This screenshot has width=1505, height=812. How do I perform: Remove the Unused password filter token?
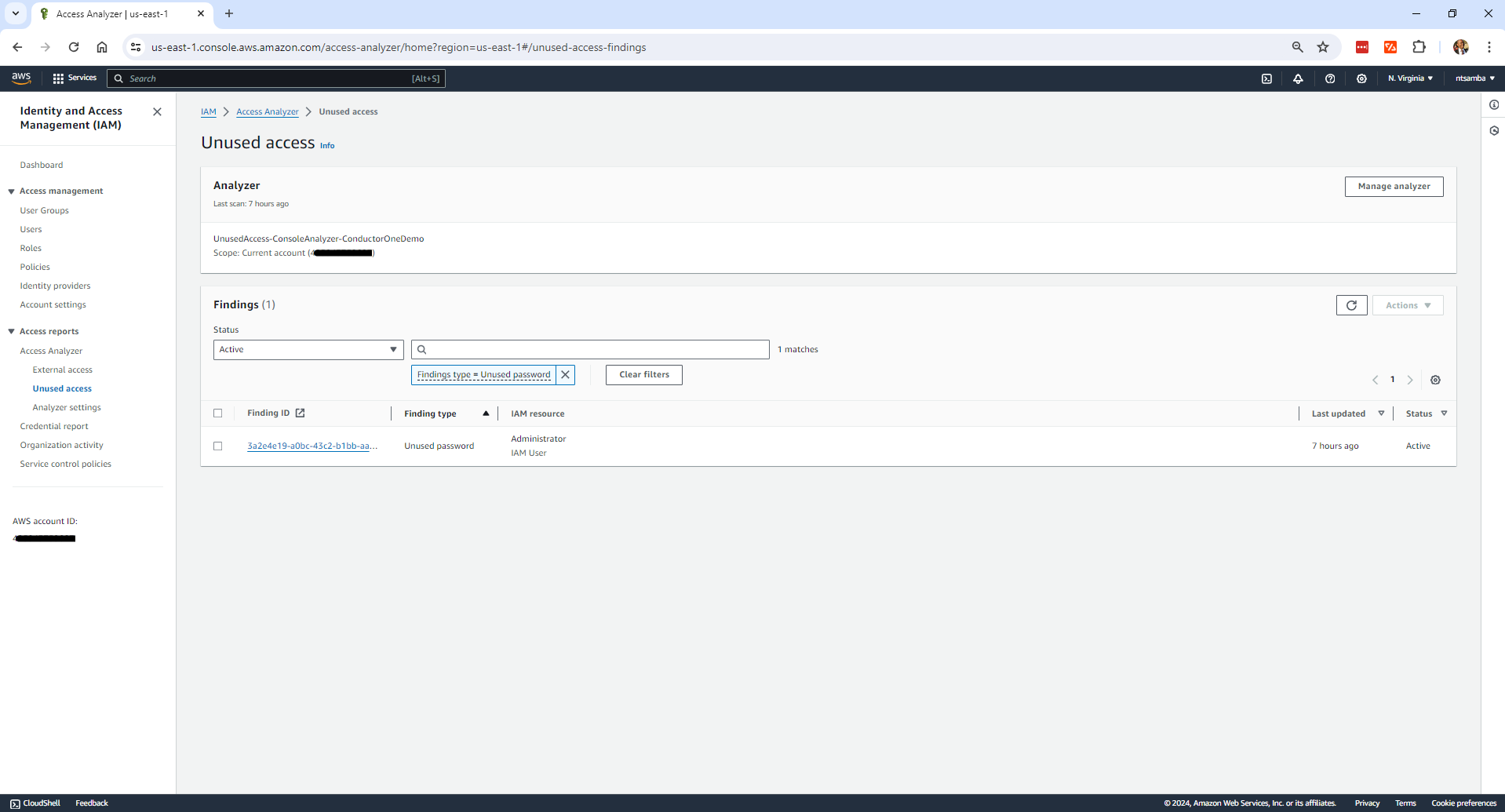[565, 375]
